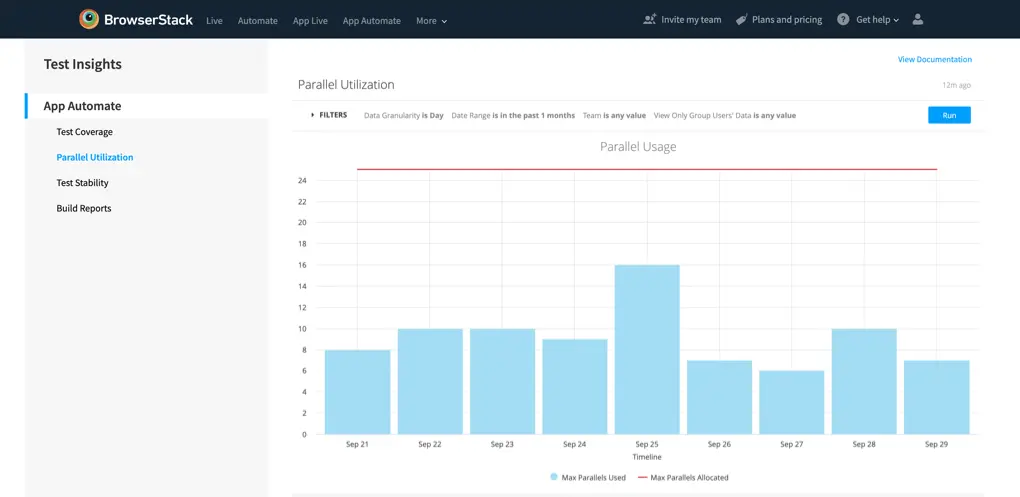Open the More dropdown menu
Image resolution: width=1020 pixels, height=497 pixels.
pos(431,20)
